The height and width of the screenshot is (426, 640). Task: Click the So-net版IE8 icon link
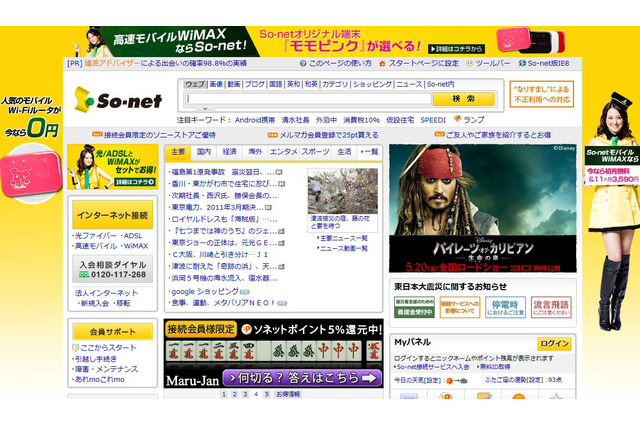tap(544, 64)
